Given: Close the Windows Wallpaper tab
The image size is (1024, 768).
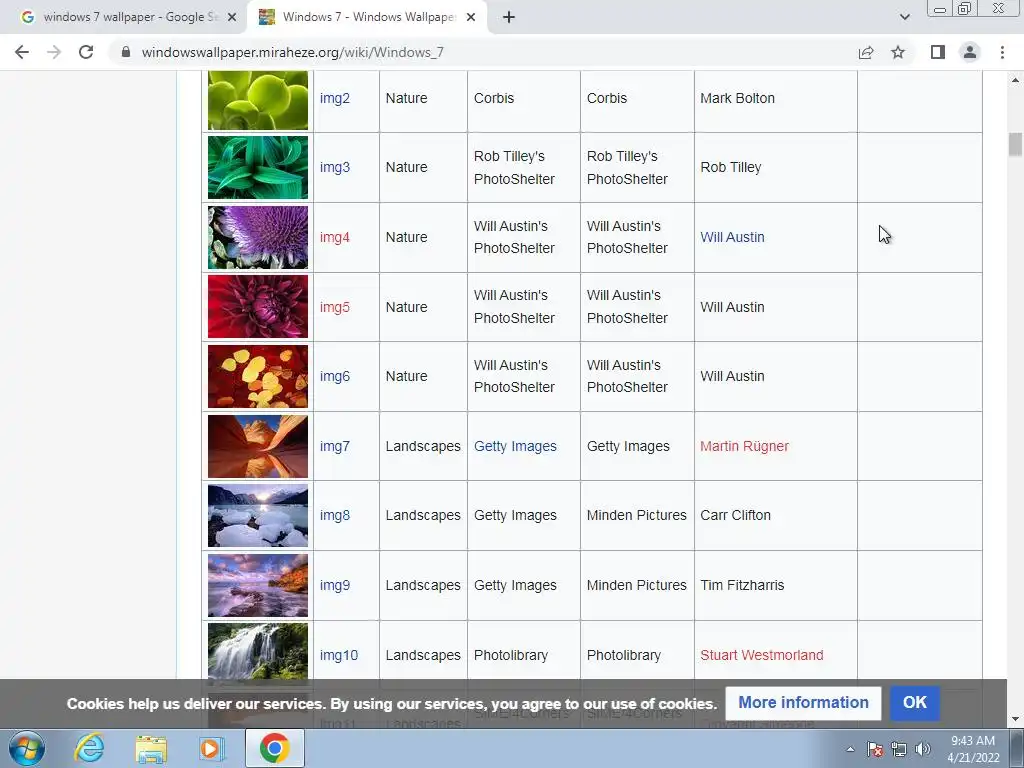Looking at the screenshot, I should click(x=471, y=17).
